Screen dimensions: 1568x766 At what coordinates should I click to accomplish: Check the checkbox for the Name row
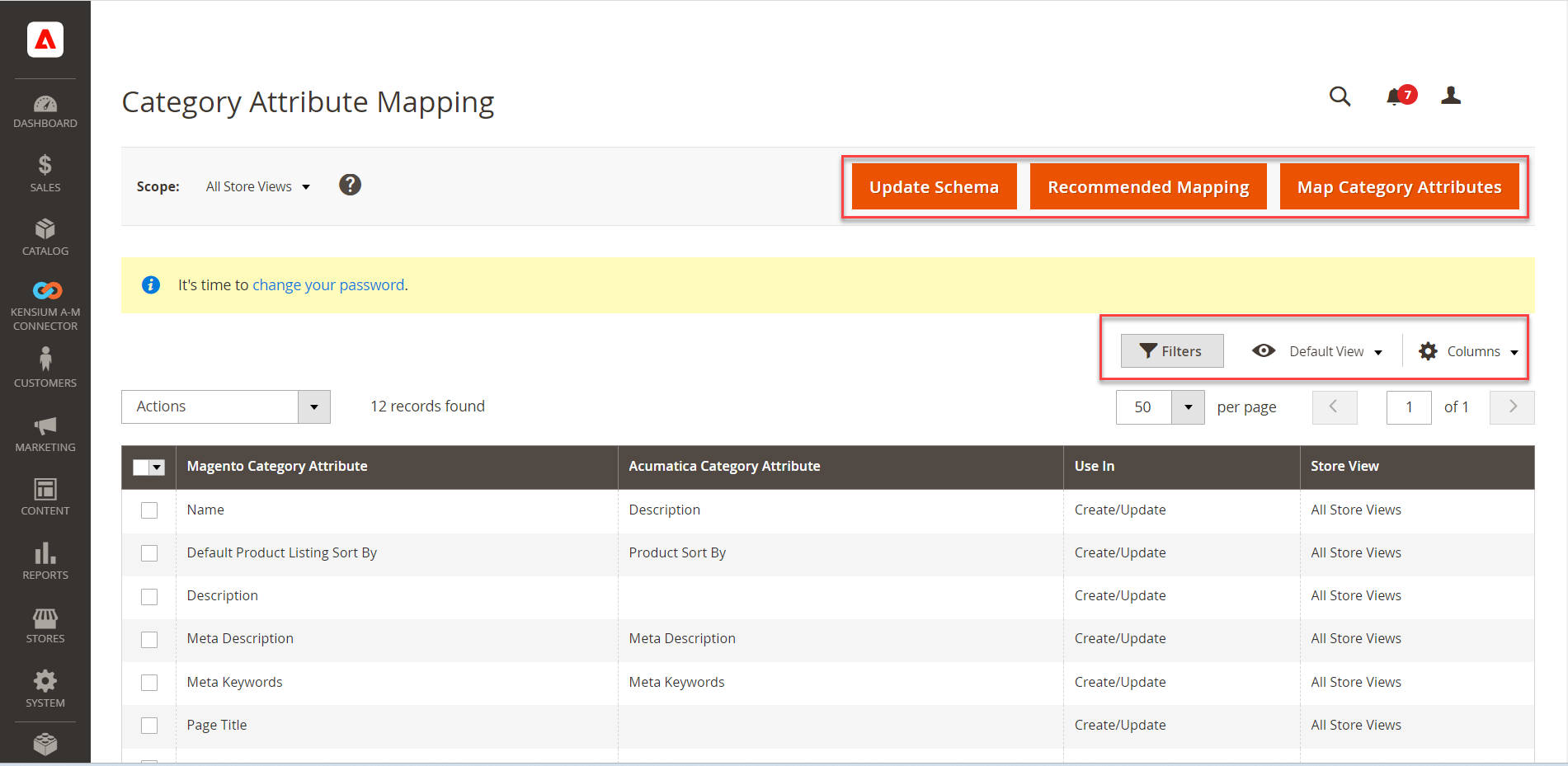point(149,510)
